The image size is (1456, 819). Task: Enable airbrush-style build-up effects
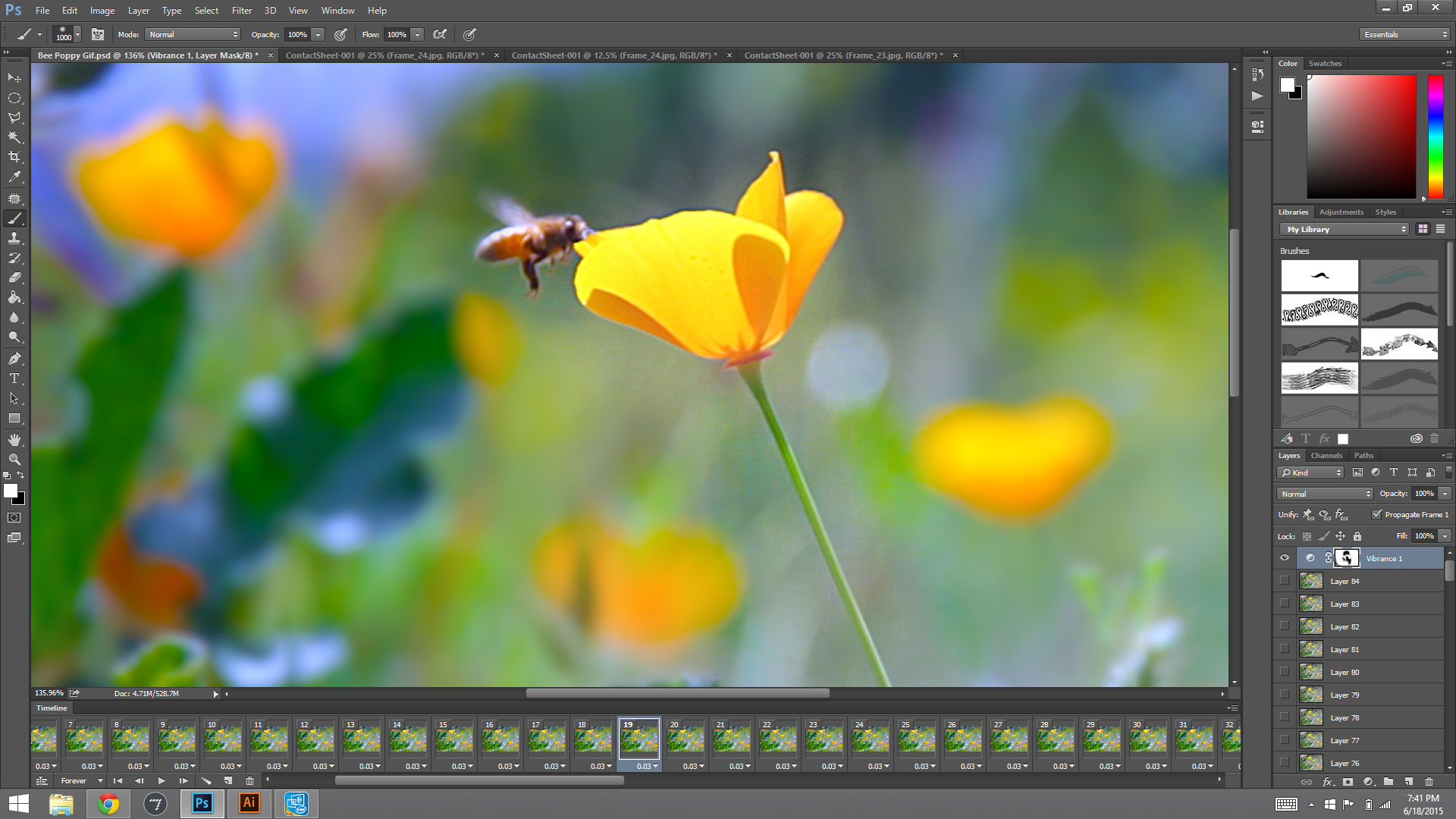point(440,34)
